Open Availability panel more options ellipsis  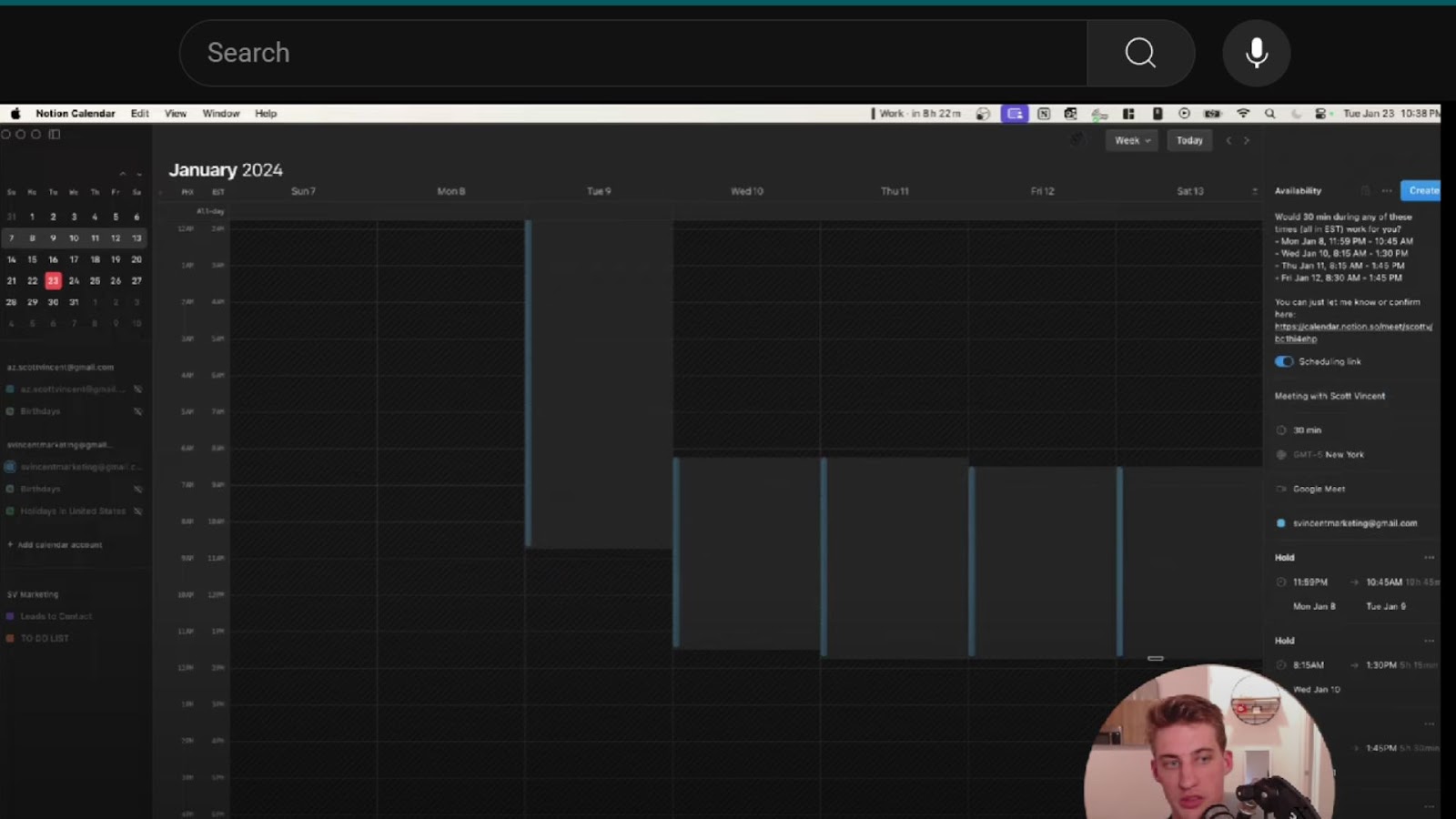(1387, 191)
